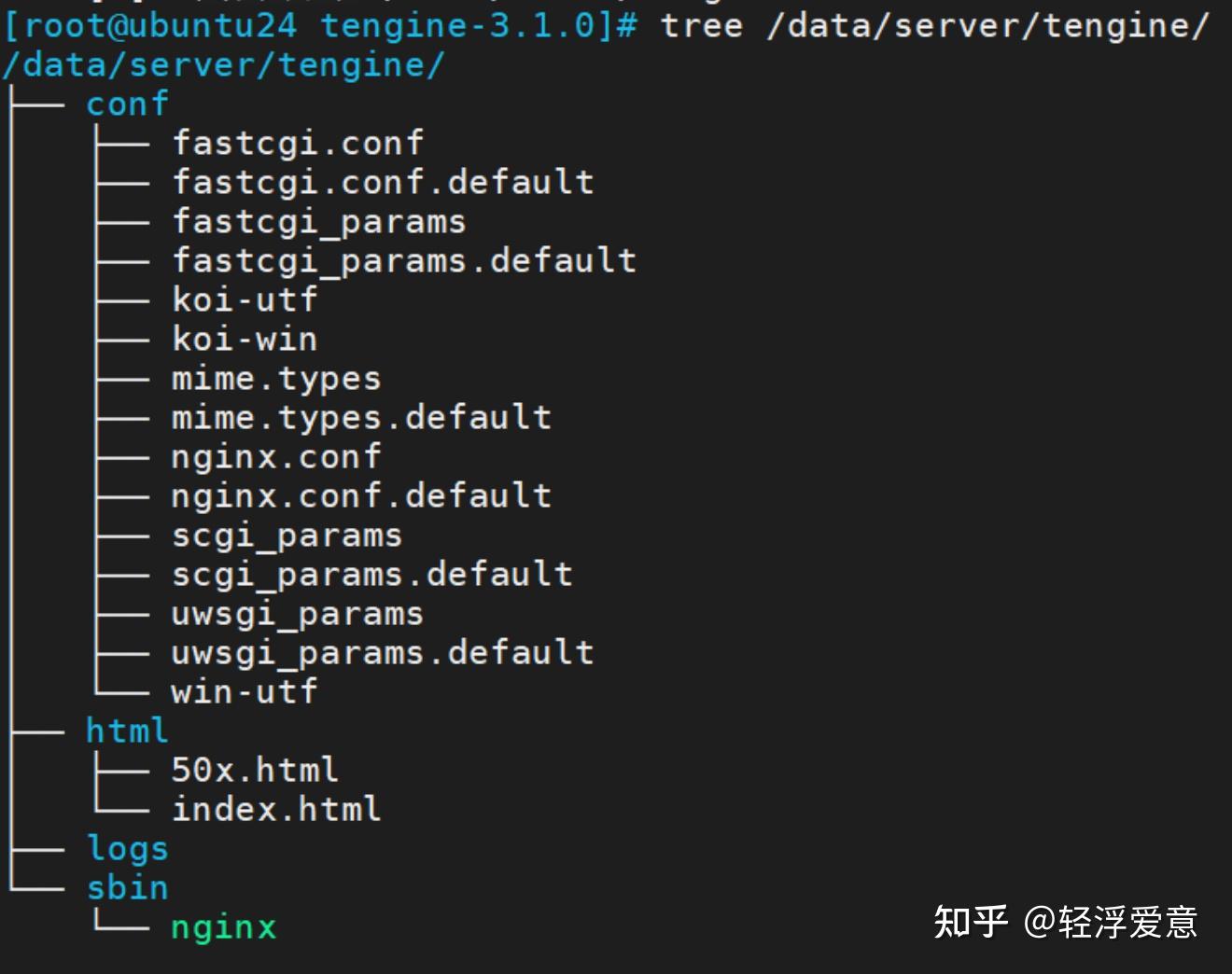Select the html directory entry

(x=127, y=730)
